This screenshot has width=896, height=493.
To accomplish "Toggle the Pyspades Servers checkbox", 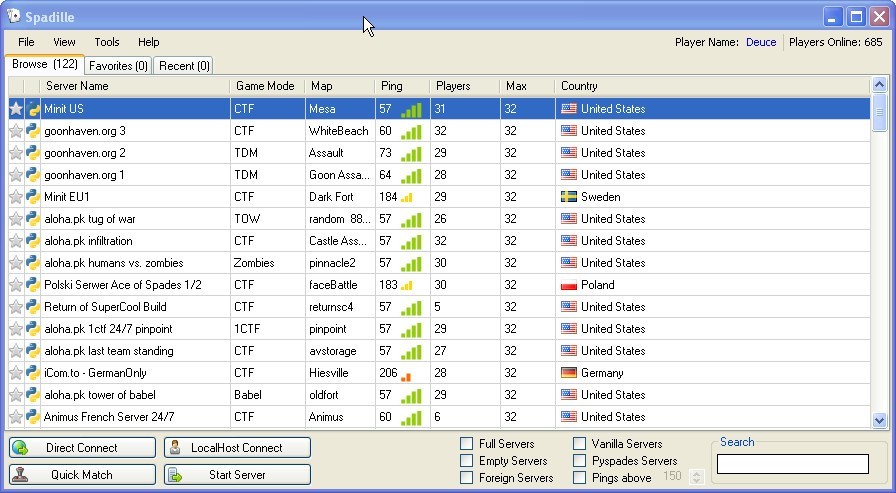I will click(579, 460).
